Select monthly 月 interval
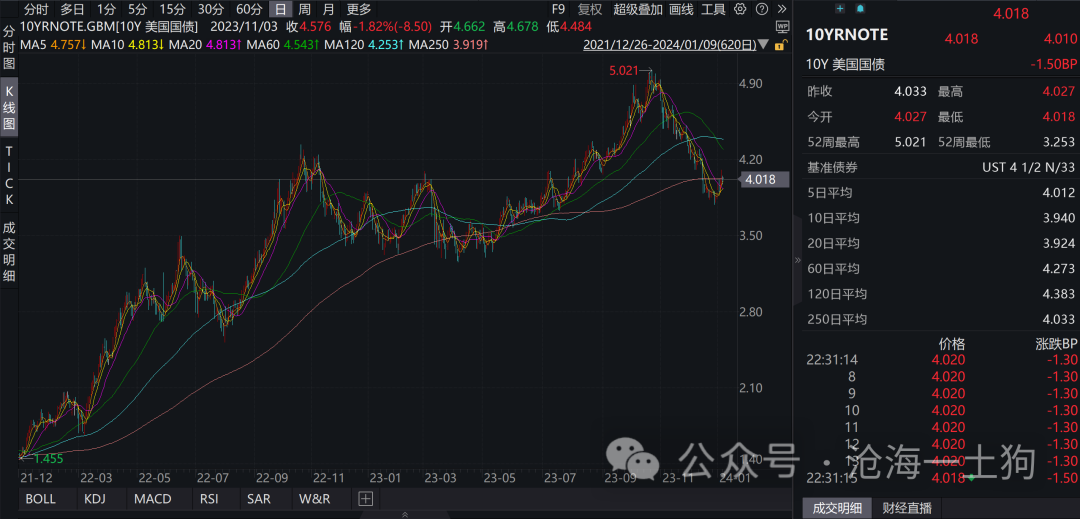The image size is (1080, 519). pyautogui.click(x=329, y=9)
